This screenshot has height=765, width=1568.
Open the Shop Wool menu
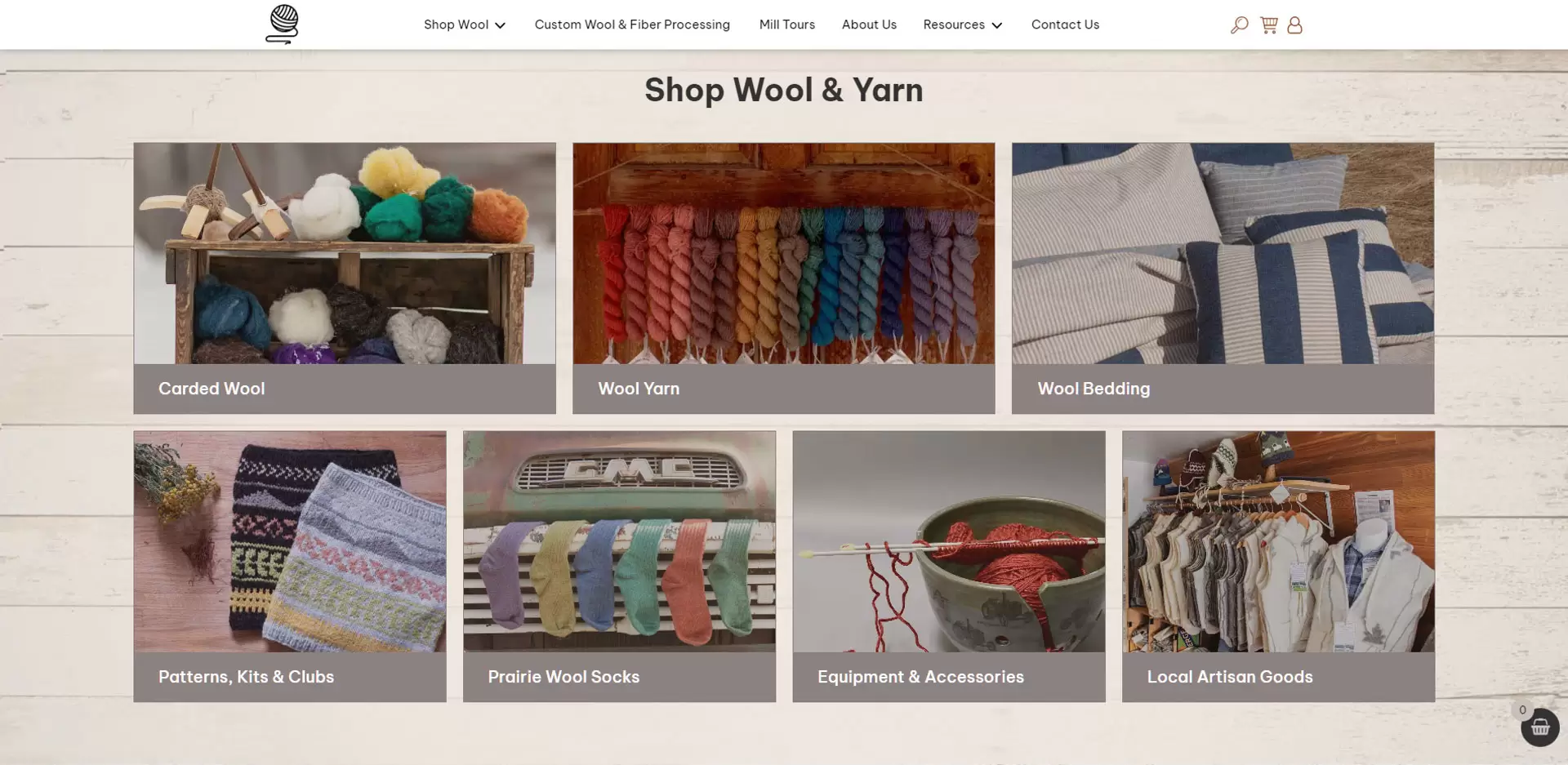456,24
